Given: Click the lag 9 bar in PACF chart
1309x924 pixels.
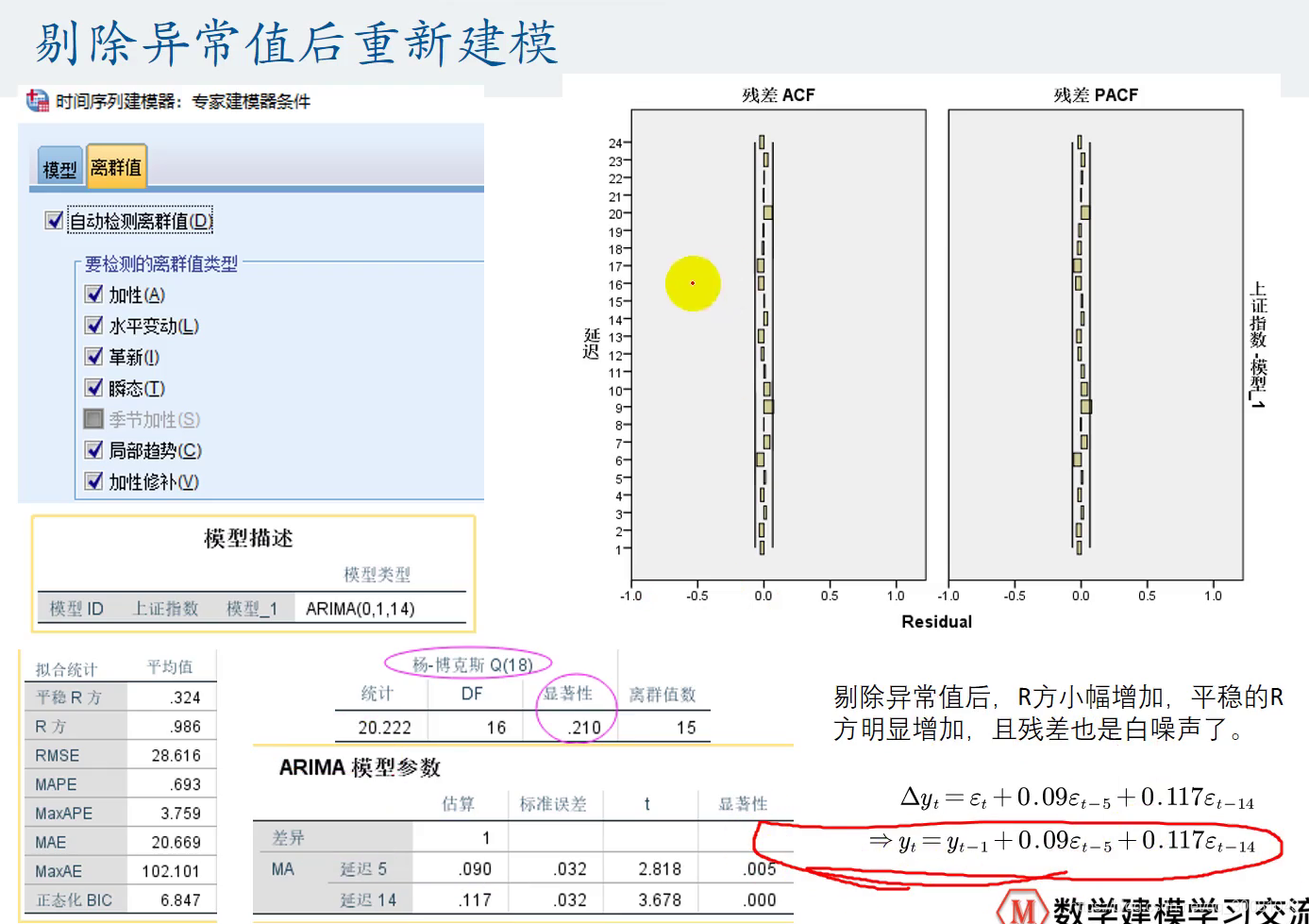Looking at the screenshot, I should click(1086, 407).
